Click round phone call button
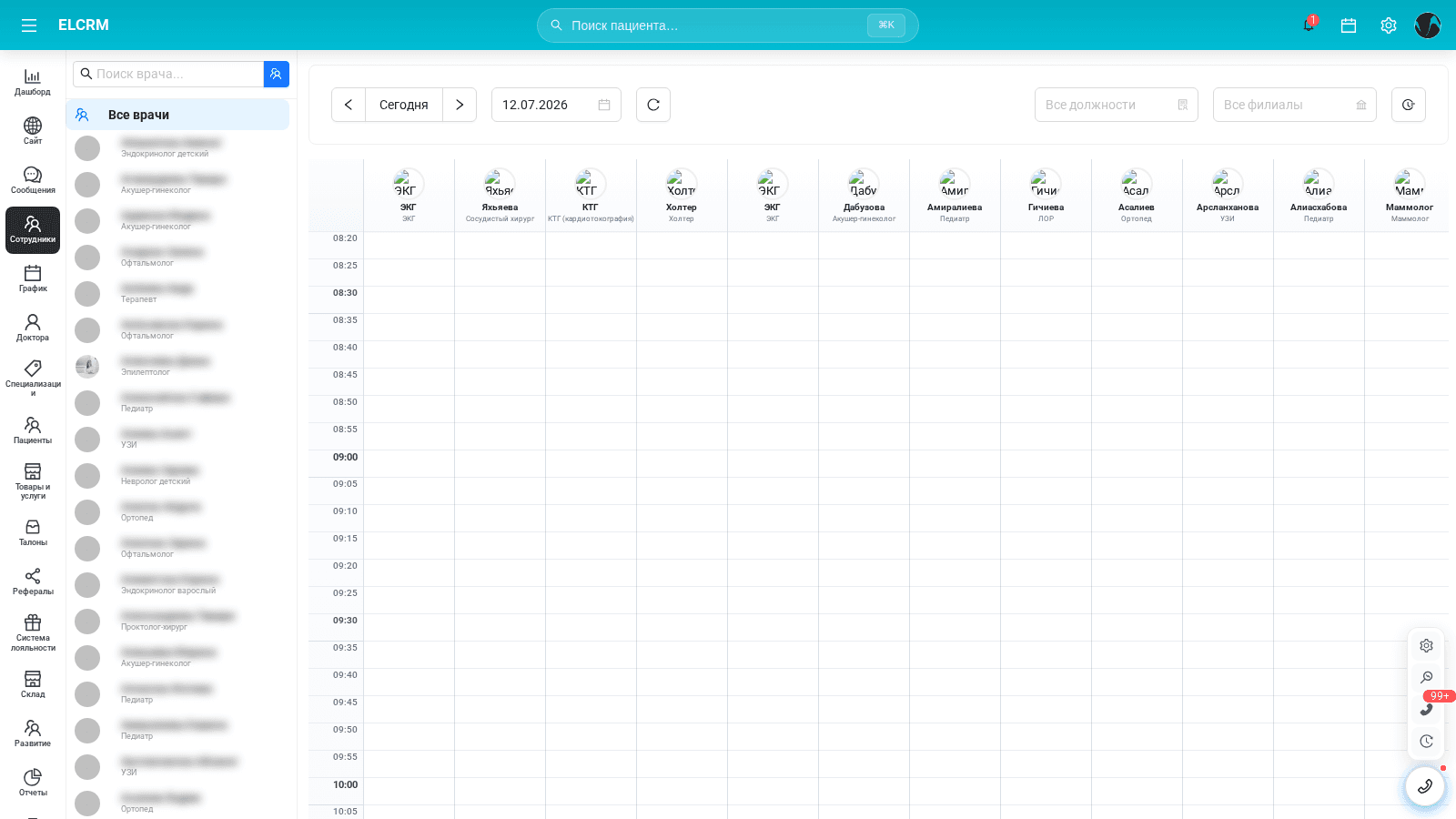Viewport: 1456px width, 819px height. [1425, 786]
